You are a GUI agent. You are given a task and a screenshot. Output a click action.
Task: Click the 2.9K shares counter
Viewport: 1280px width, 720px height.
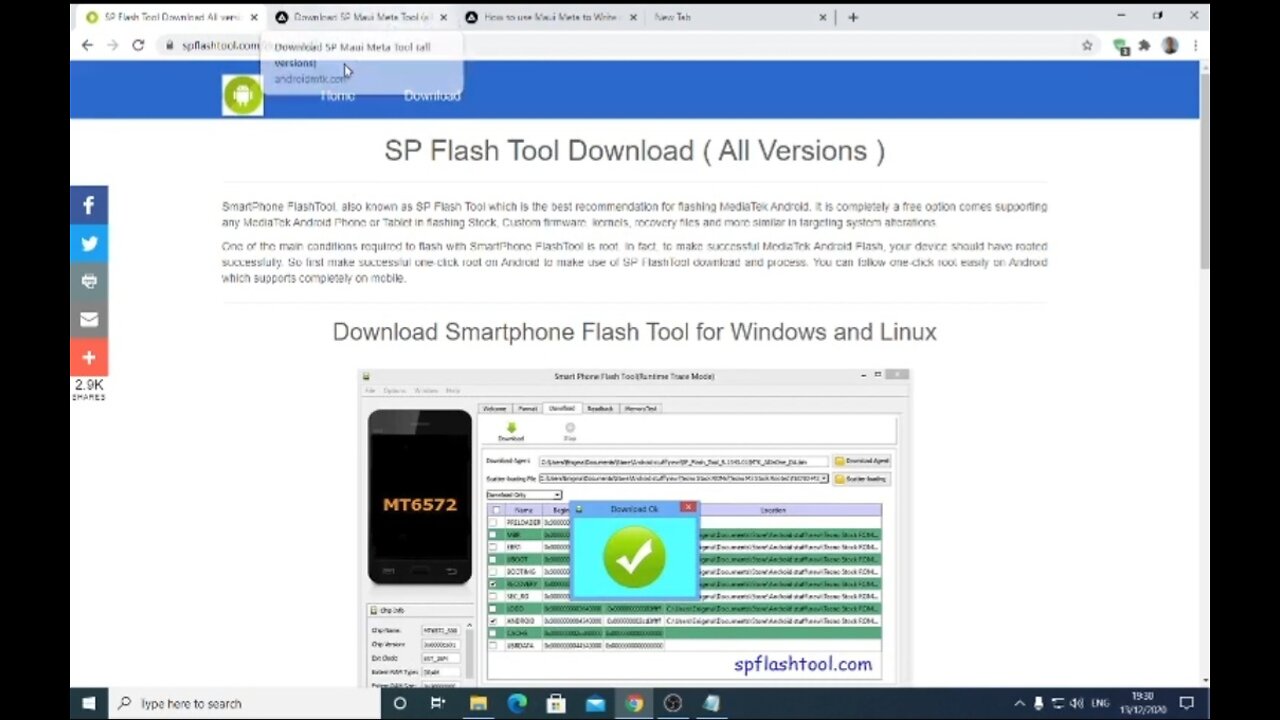click(89, 390)
